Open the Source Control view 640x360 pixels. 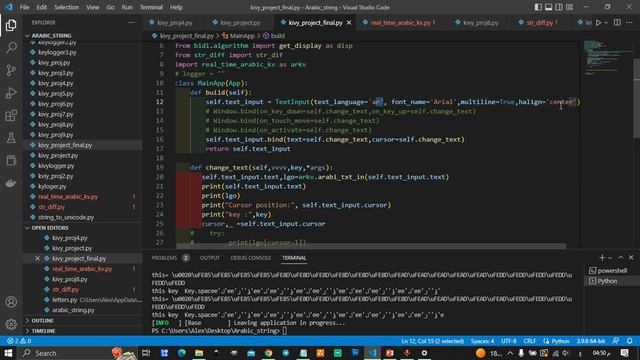11,70
